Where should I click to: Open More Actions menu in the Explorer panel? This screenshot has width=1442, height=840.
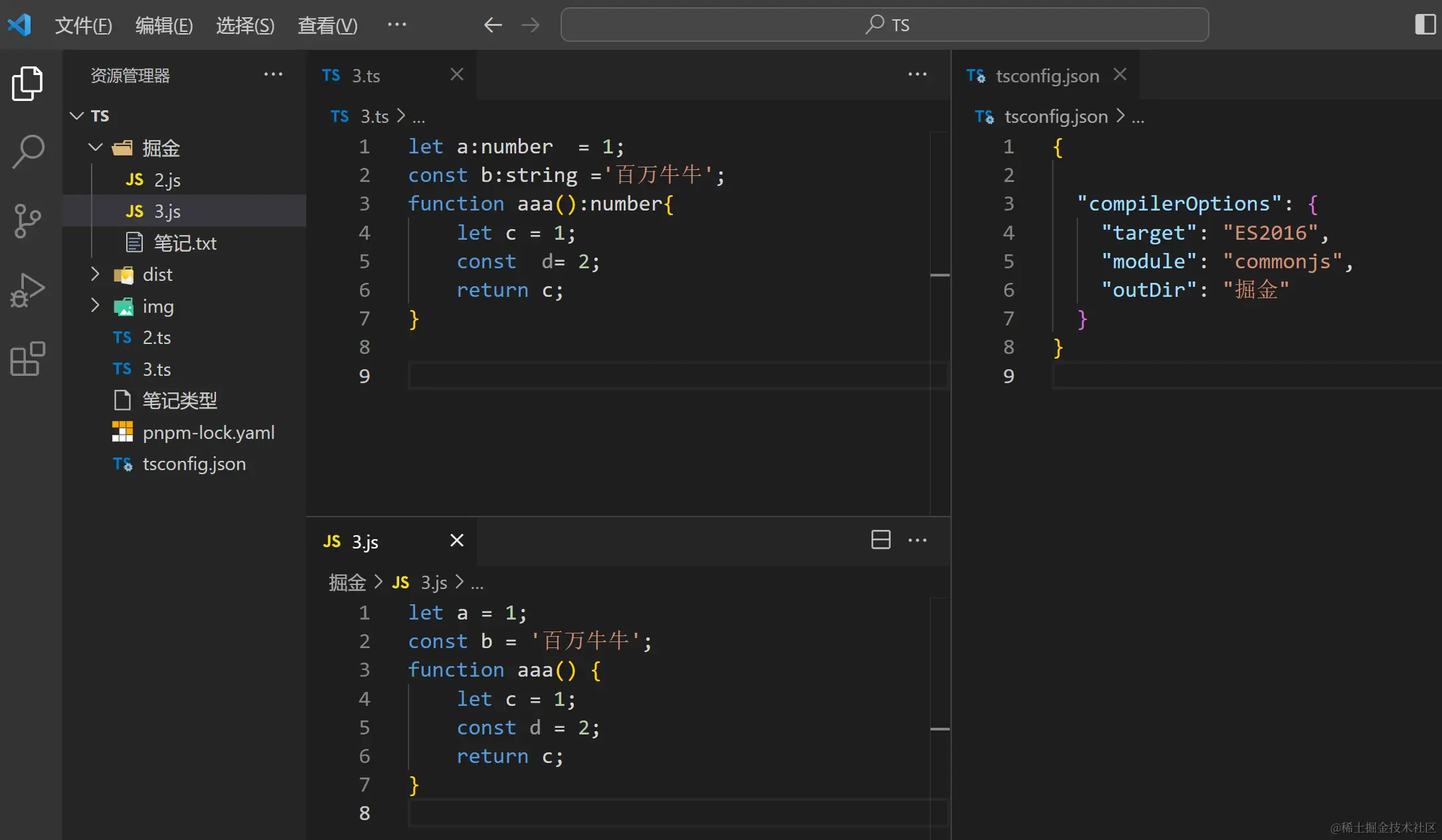pyautogui.click(x=273, y=74)
